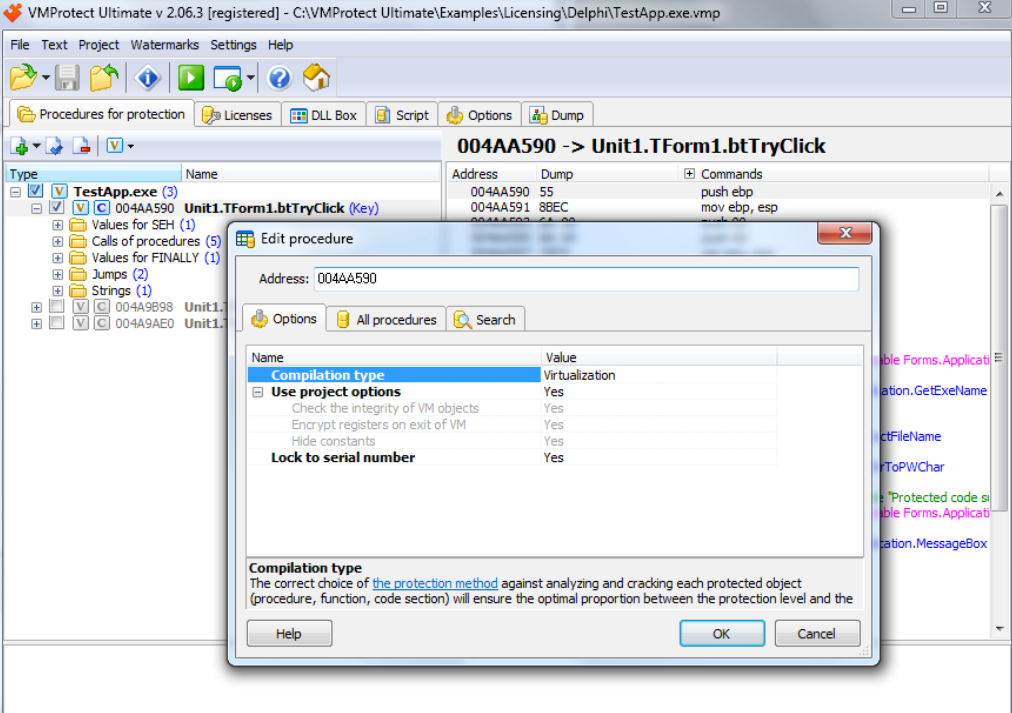
Task: Click V icon beside TestApp.exe
Action: pos(59,191)
